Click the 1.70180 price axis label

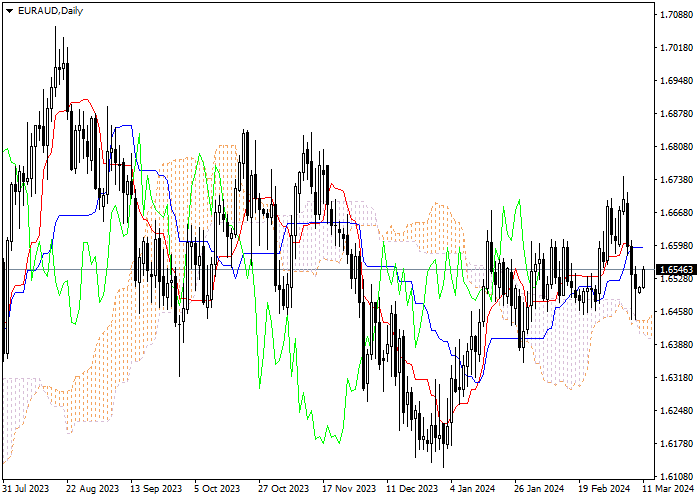[x=676, y=48]
